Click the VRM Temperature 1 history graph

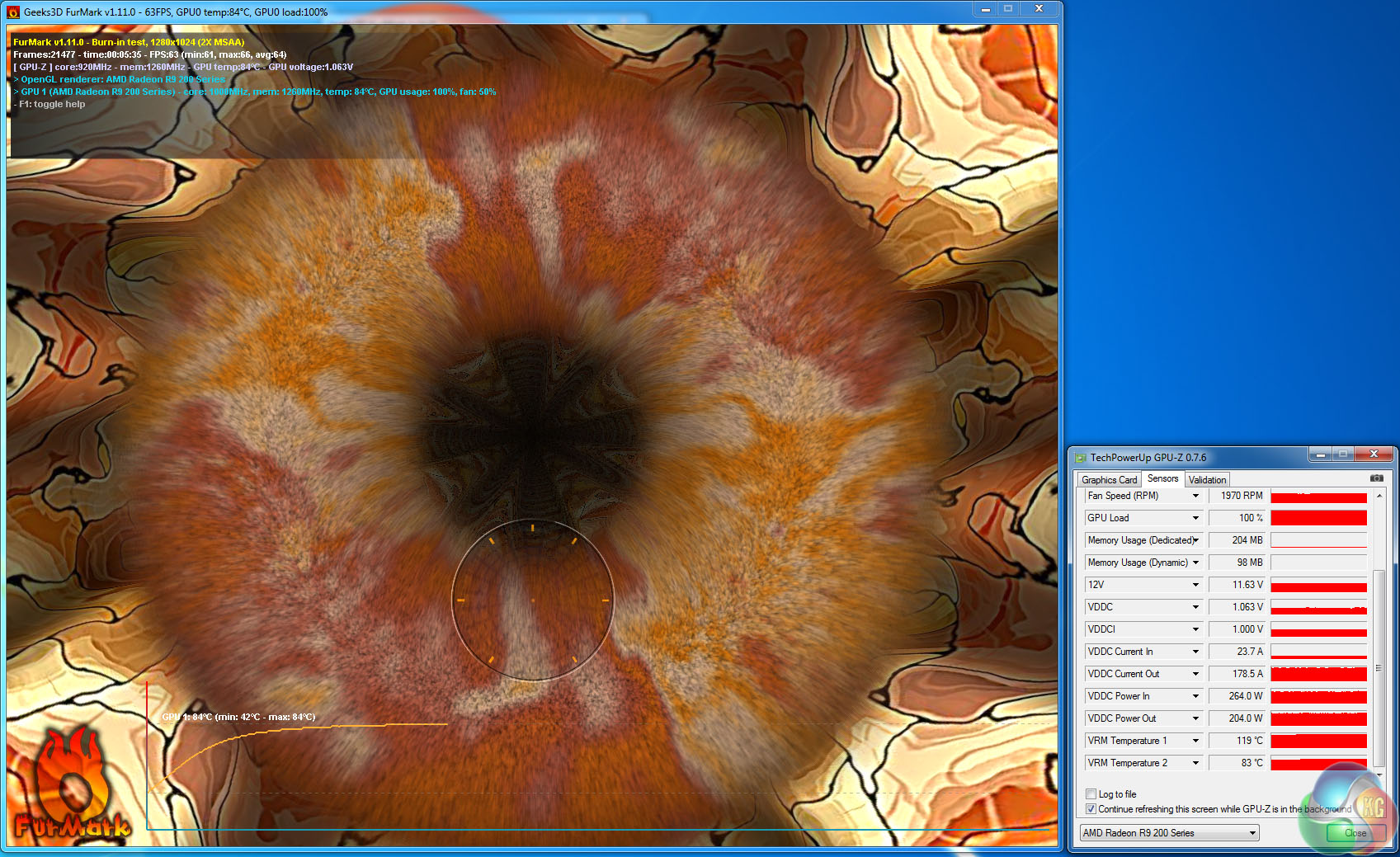click(1318, 741)
